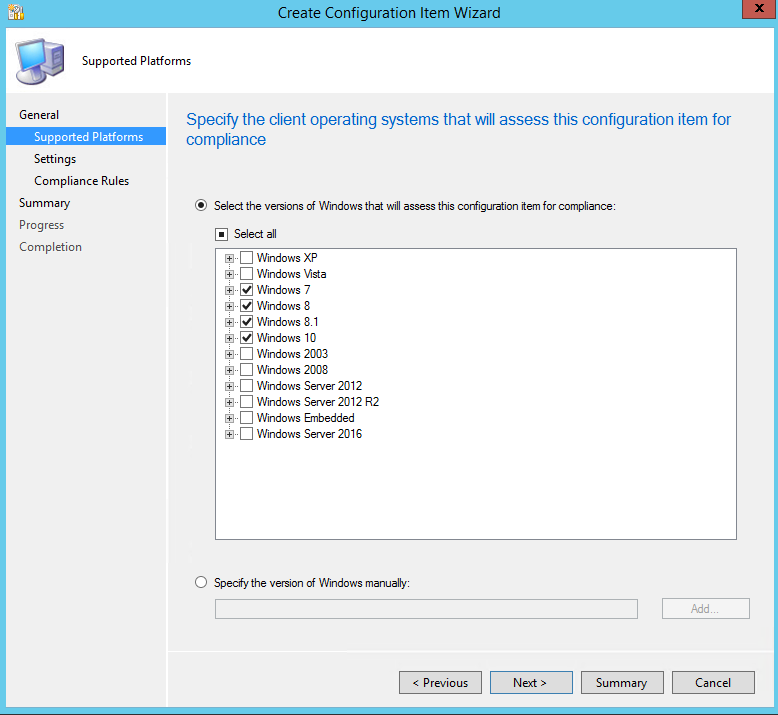Cancel the configuration item wizard
778x715 pixels.
(x=713, y=683)
